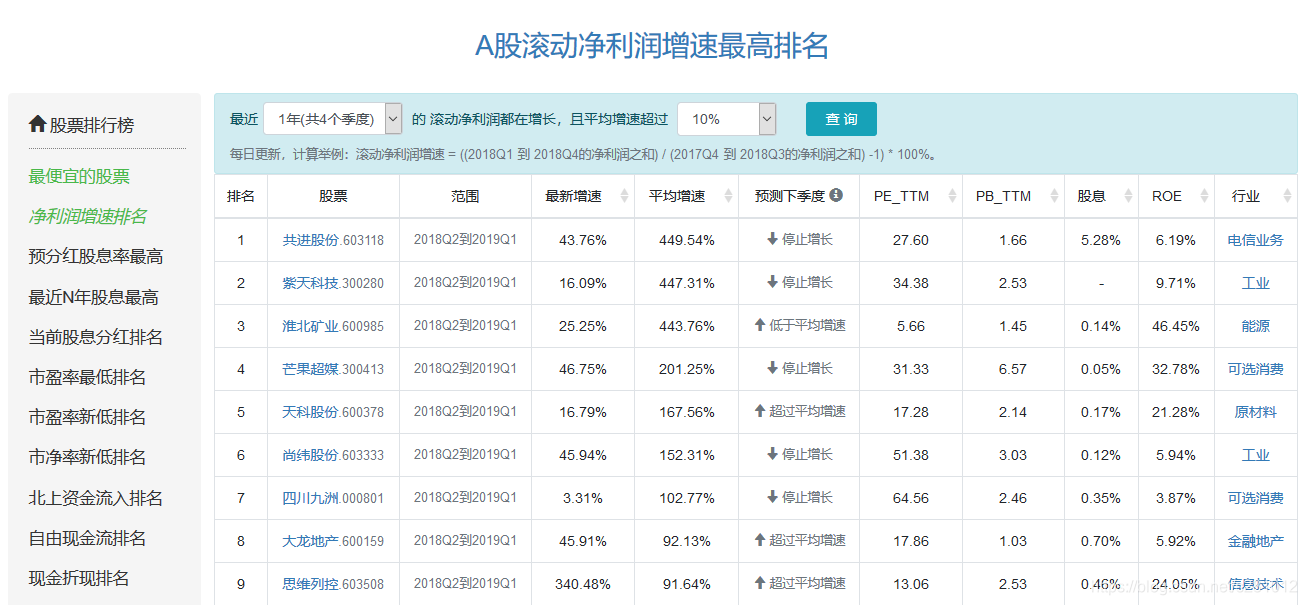Go to 市盈率最低排名
This screenshot has width=1307, height=605.
pyautogui.click(x=88, y=377)
